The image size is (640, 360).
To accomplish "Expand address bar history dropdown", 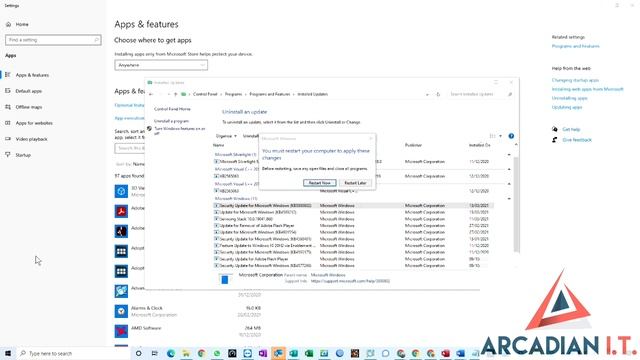I will click(x=427, y=94).
